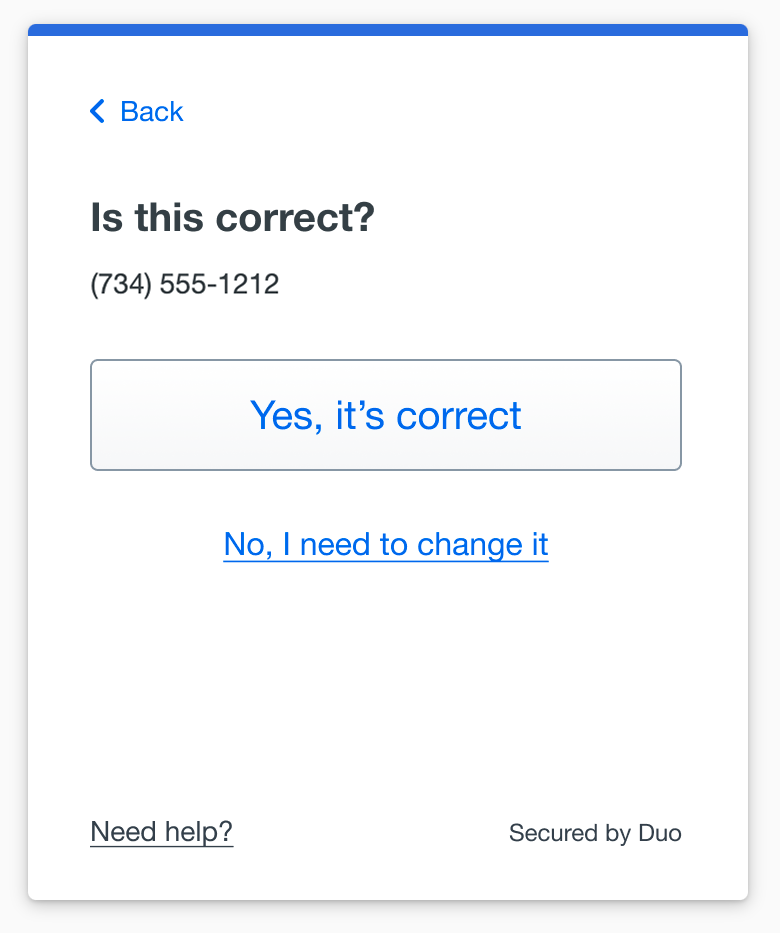This screenshot has height=933, width=780.
Task: Return to previous step using Back
Action: pos(135,111)
